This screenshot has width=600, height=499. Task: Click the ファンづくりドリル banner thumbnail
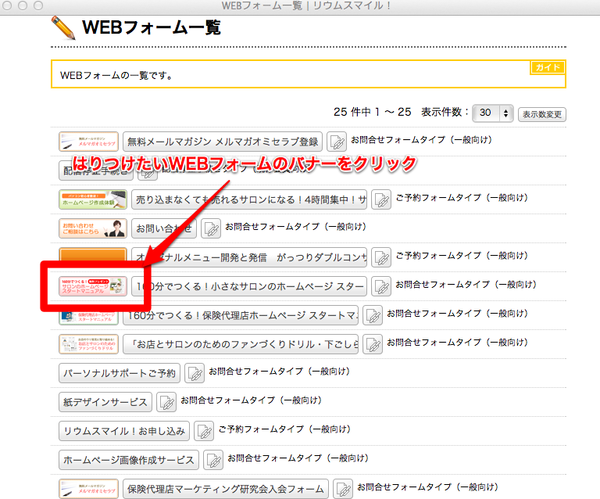pyautogui.click(x=89, y=344)
